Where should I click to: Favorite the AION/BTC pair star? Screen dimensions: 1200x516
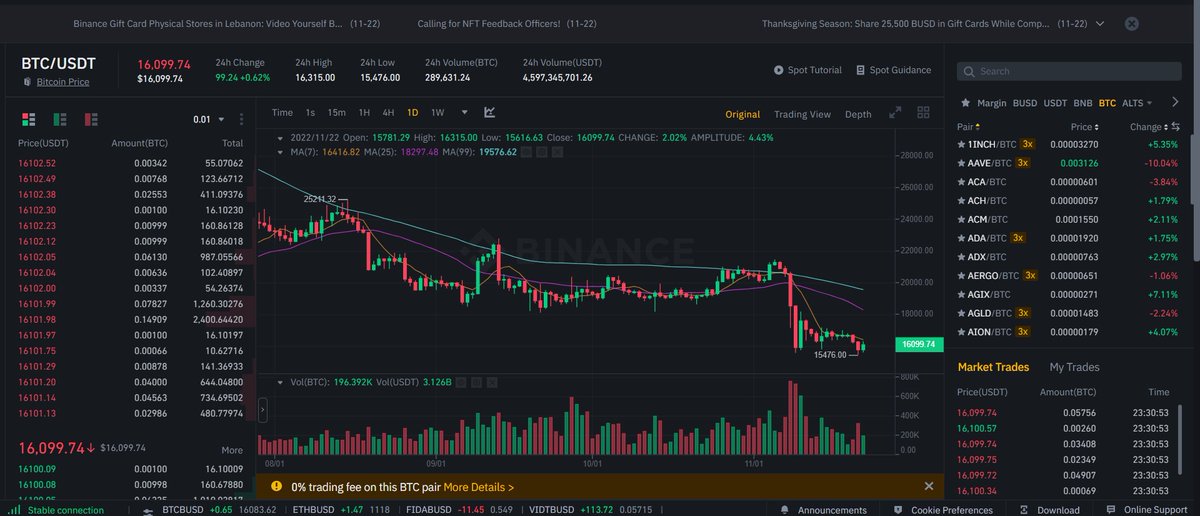point(962,331)
